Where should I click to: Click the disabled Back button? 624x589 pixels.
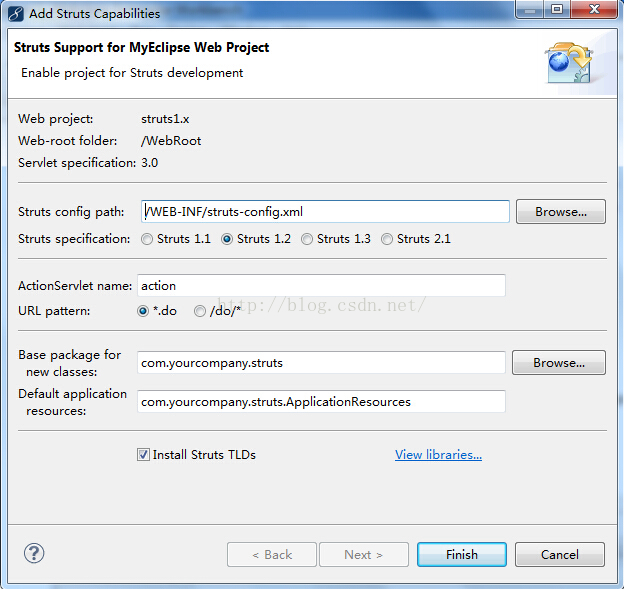[x=272, y=554]
